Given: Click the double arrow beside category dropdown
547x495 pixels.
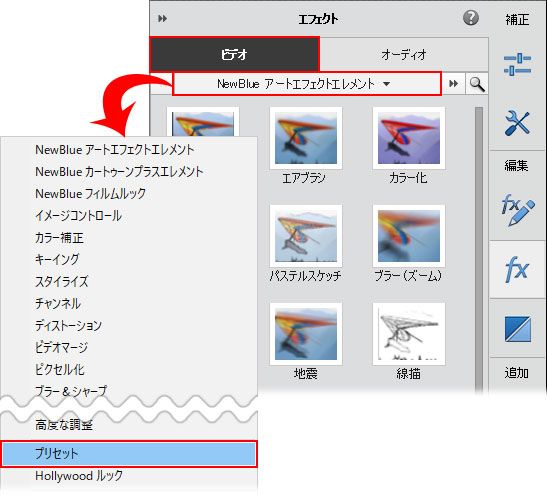Looking at the screenshot, I should click(x=454, y=84).
